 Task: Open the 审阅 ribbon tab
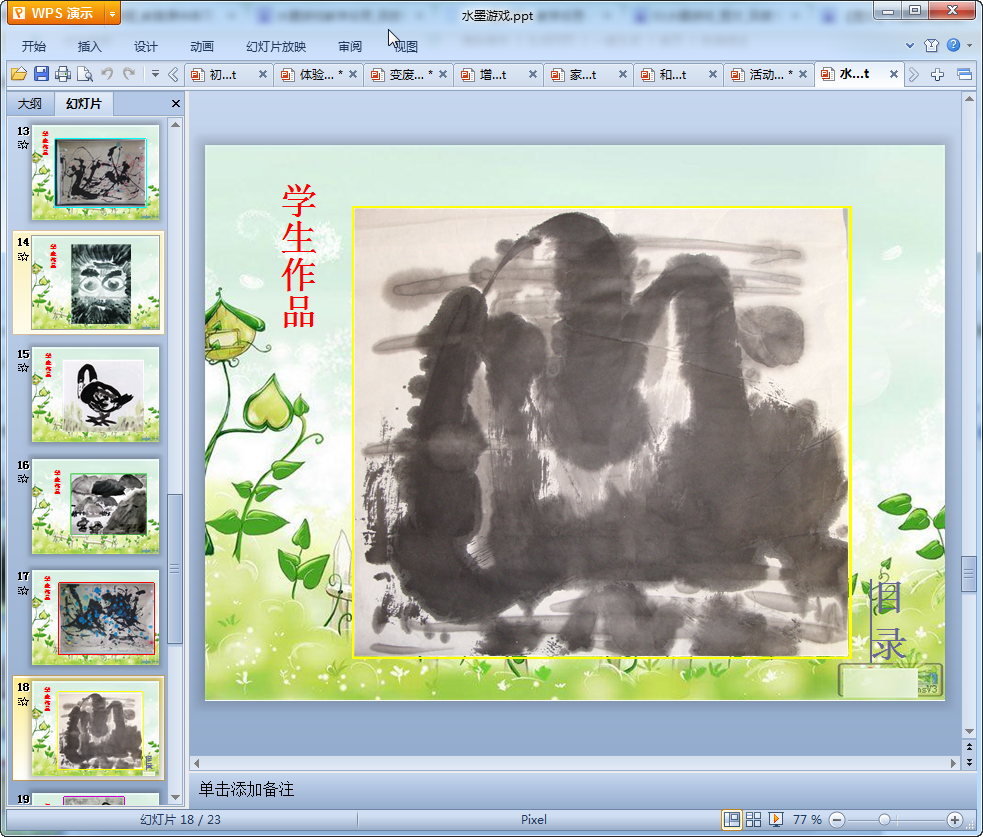[350, 46]
